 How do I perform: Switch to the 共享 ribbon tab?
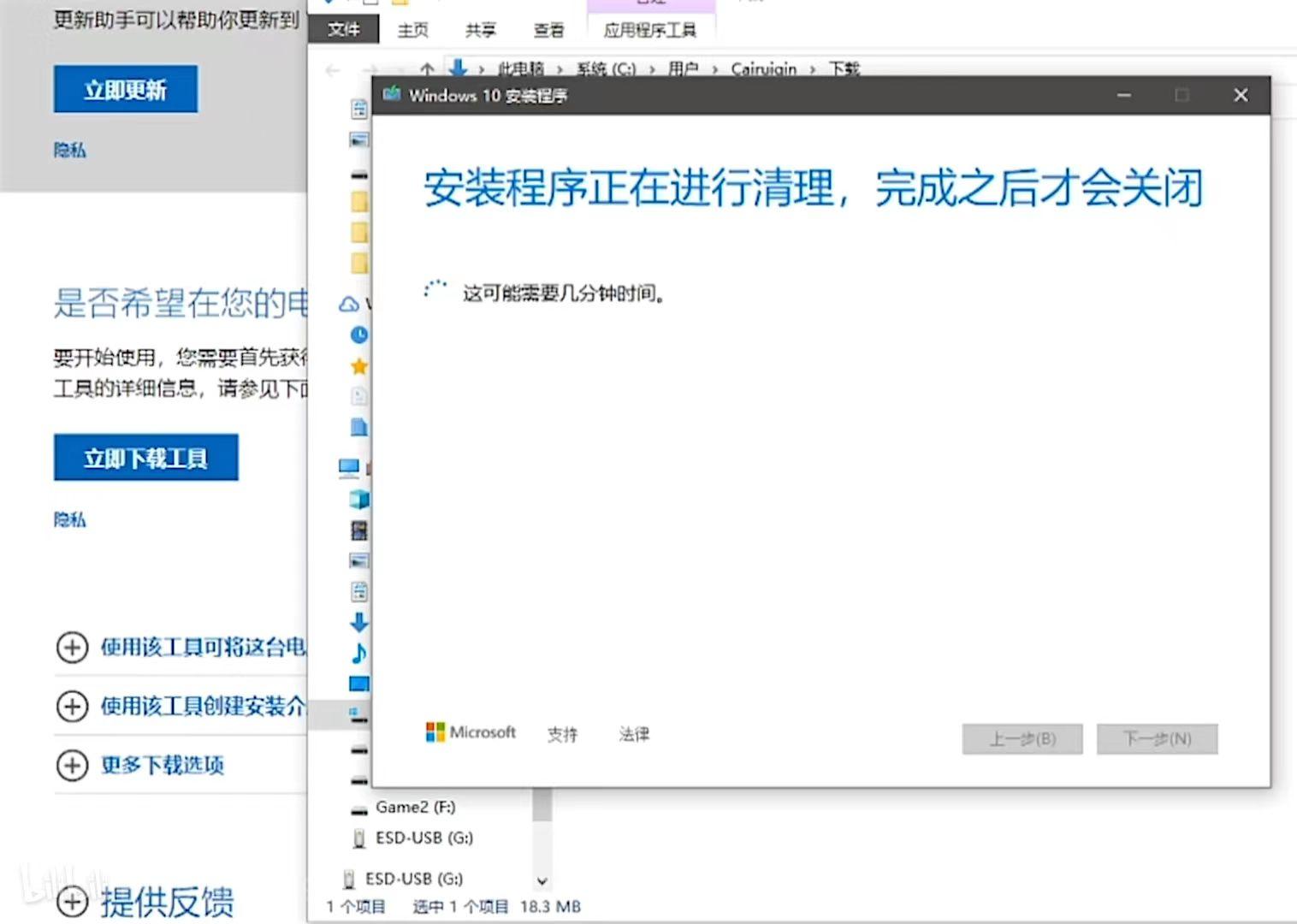point(480,30)
